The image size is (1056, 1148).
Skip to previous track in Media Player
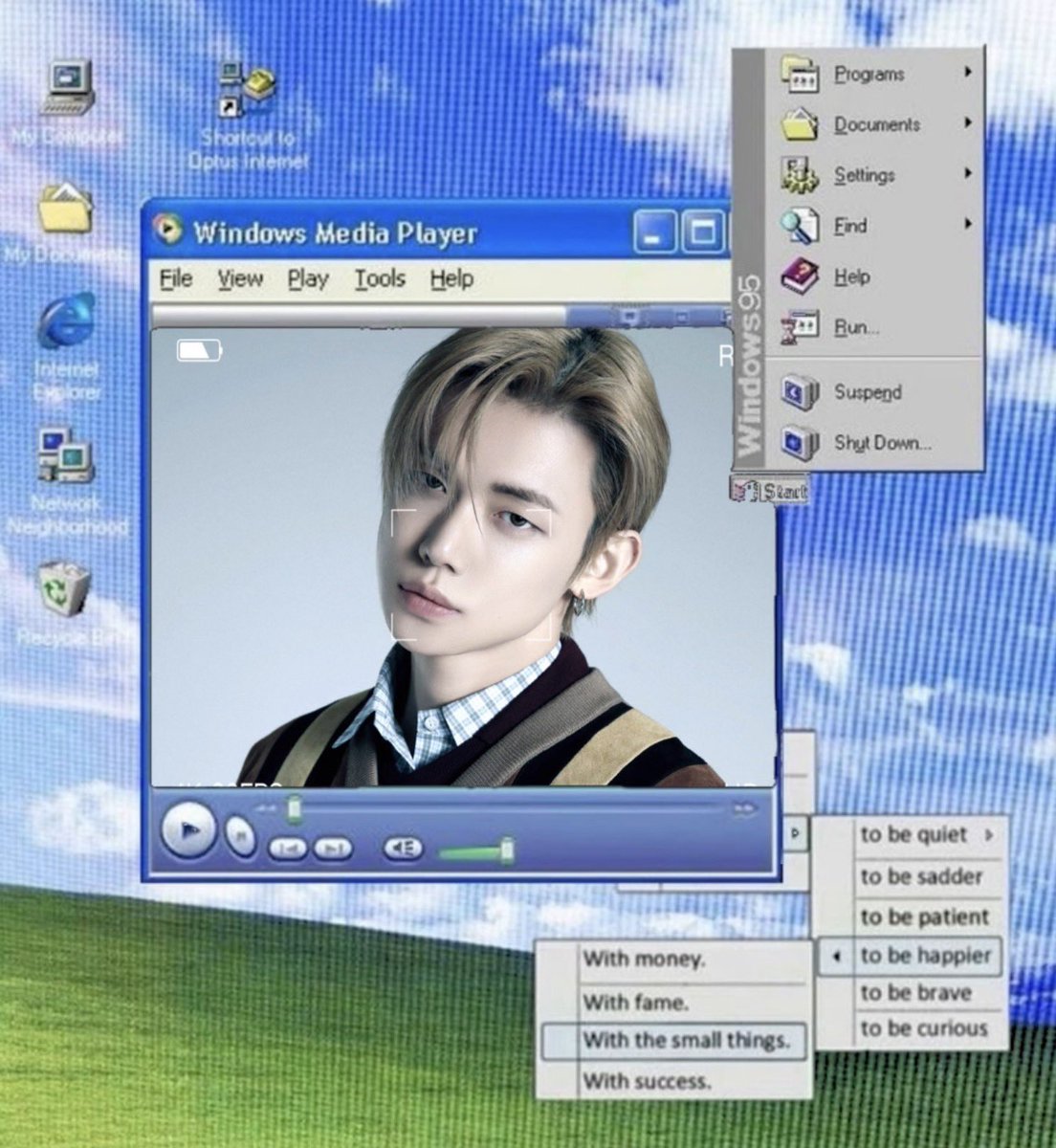(x=288, y=848)
